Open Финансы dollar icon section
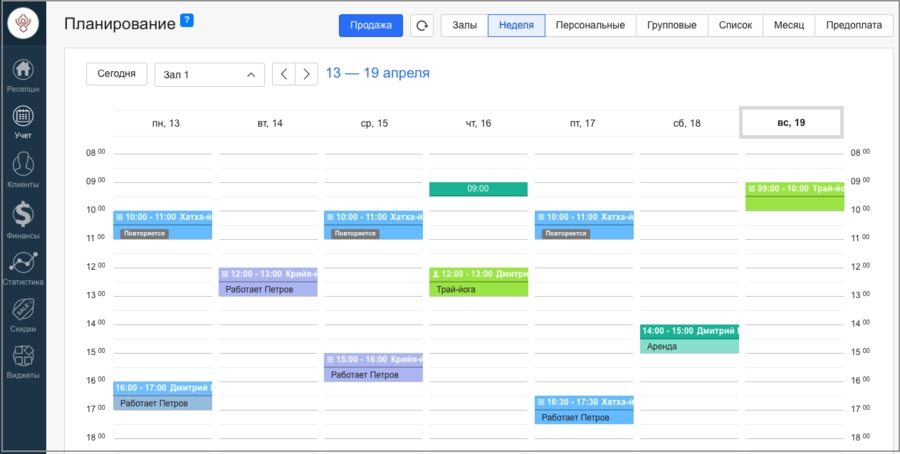The height and width of the screenshot is (454, 900). coord(23,220)
